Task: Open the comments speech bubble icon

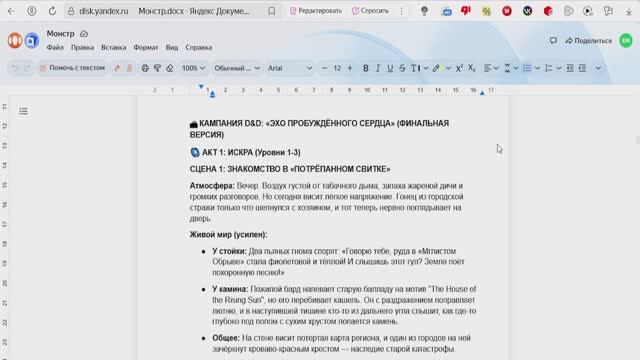Action: [x=553, y=40]
